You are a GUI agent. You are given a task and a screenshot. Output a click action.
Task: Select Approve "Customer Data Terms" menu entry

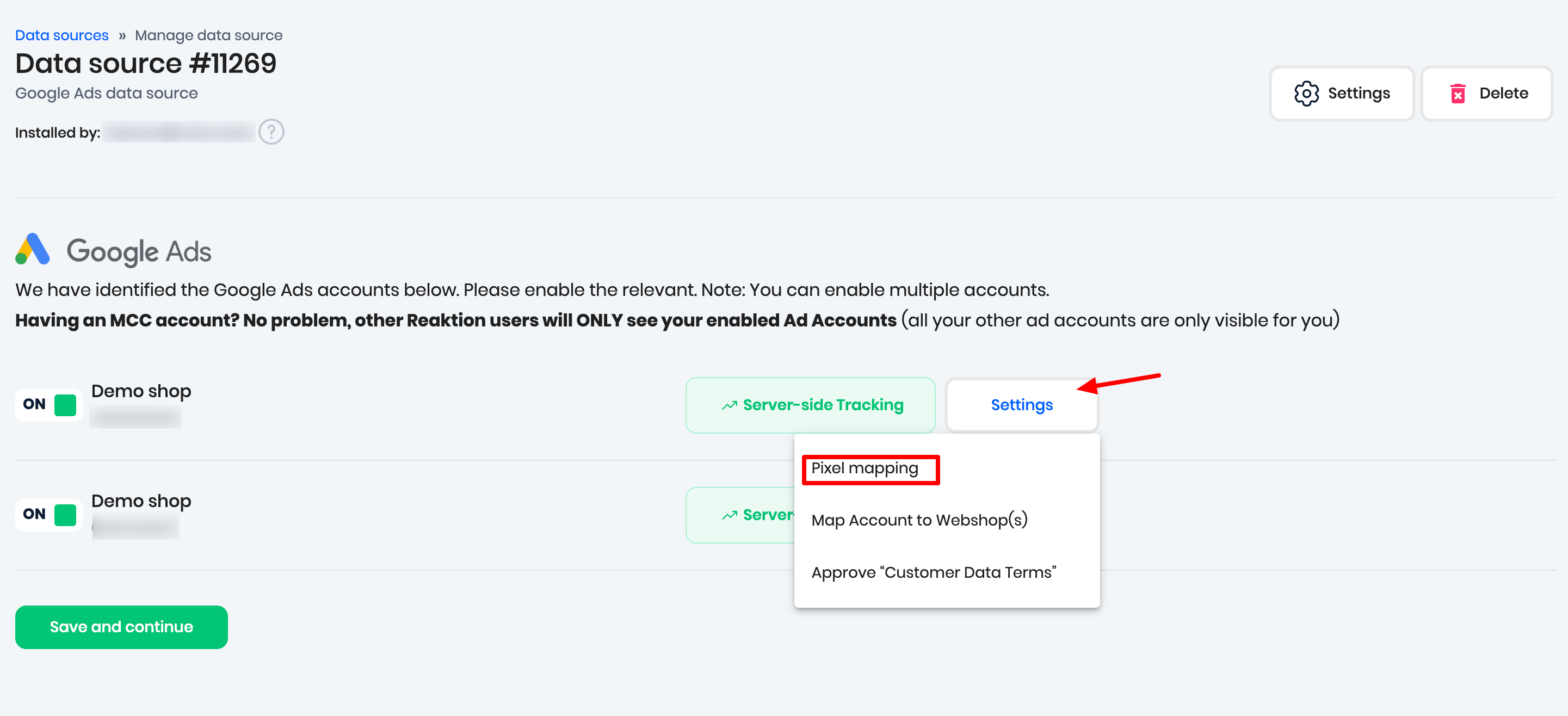[933, 572]
